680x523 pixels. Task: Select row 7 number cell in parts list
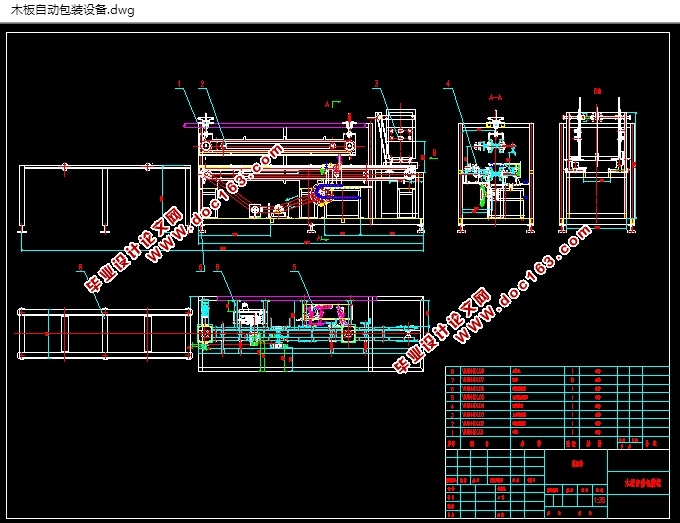pyautogui.click(x=452, y=380)
